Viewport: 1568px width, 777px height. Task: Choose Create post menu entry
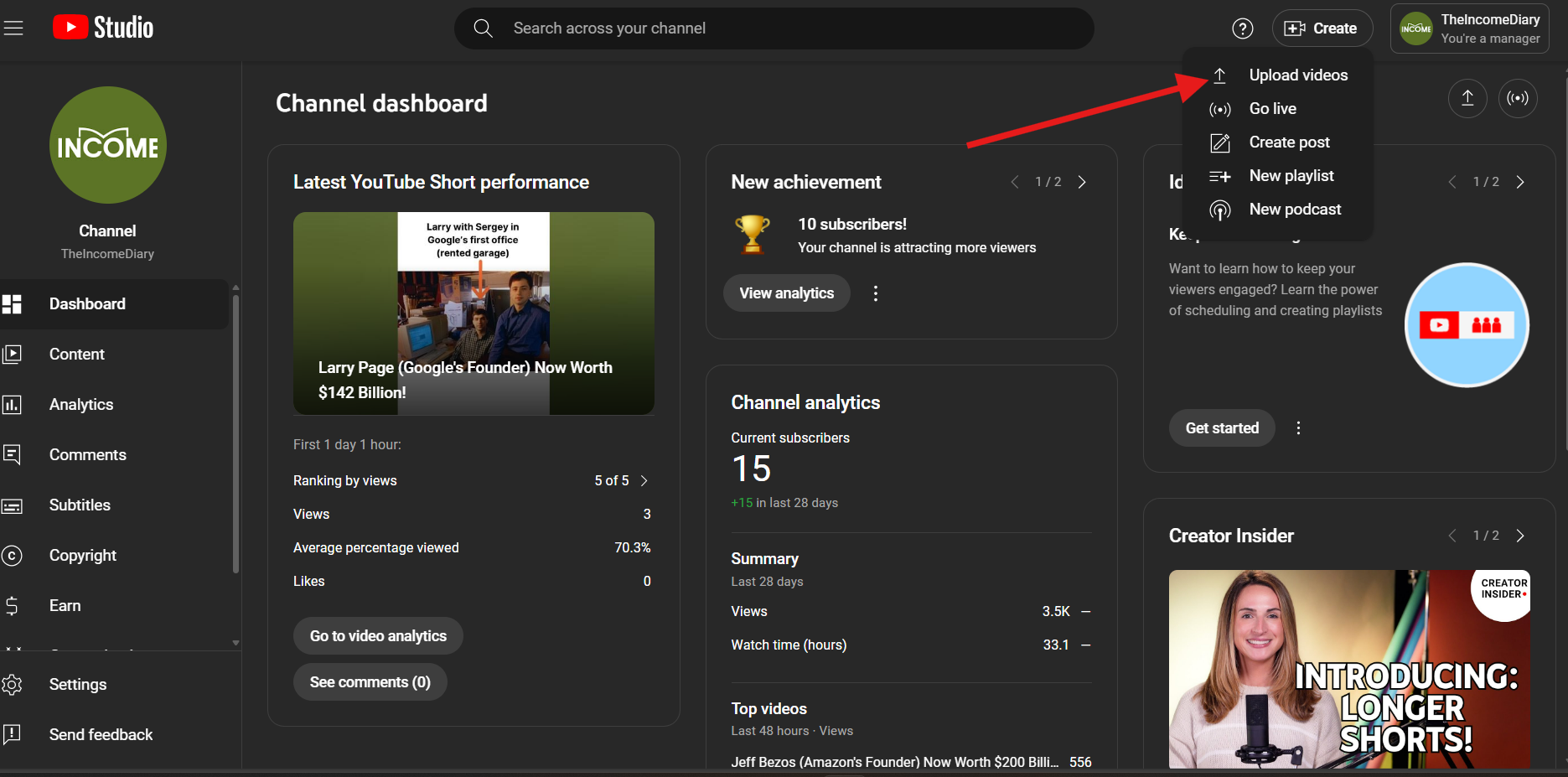pyautogui.click(x=1277, y=142)
